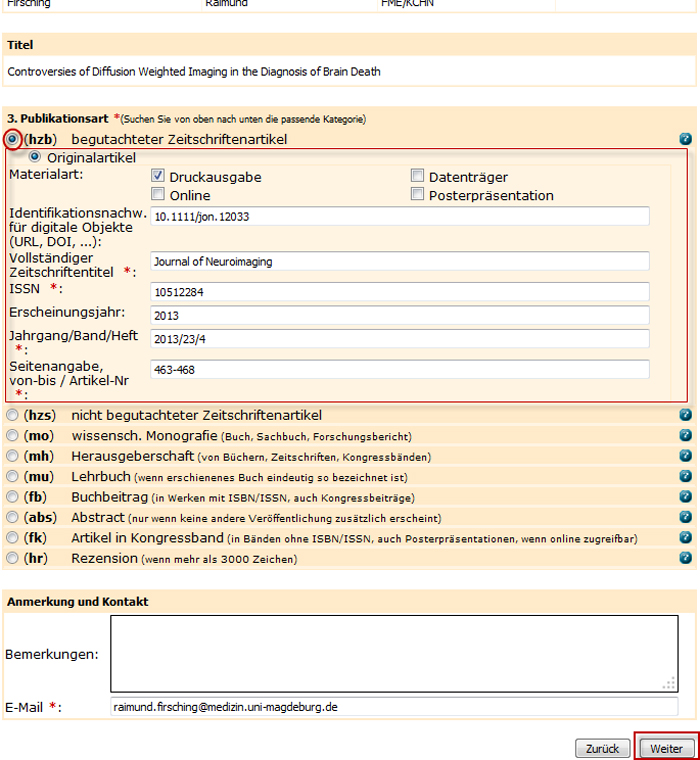Select (hzs) nicht begutachteter Zeitschriftenartikel radio
The image size is (700, 760).
point(12,415)
